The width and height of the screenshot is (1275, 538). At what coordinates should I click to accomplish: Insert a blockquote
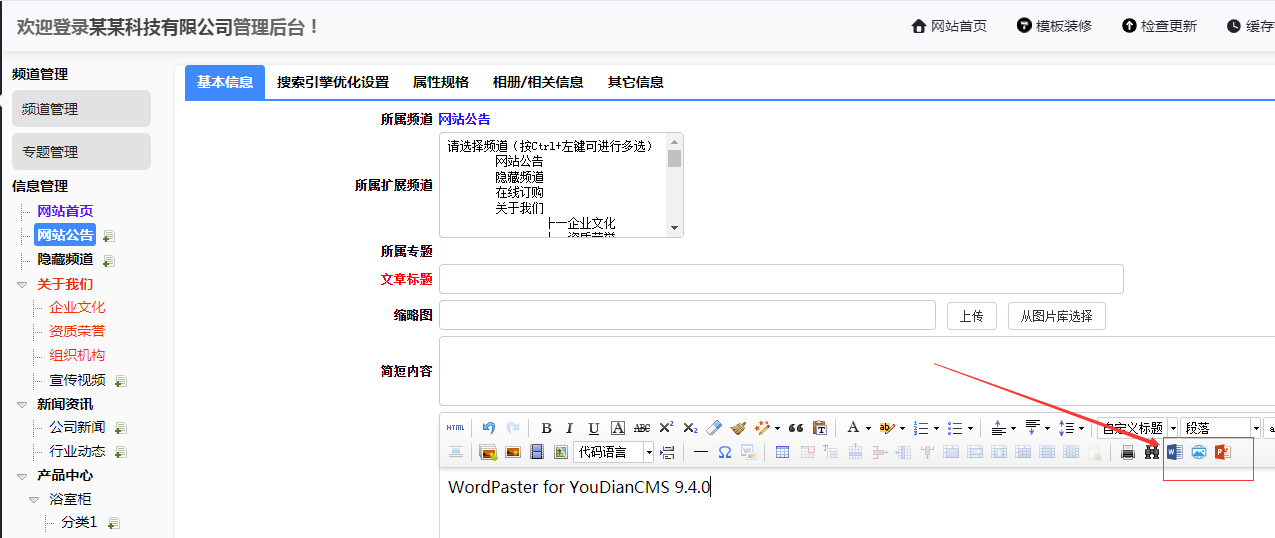(796, 428)
